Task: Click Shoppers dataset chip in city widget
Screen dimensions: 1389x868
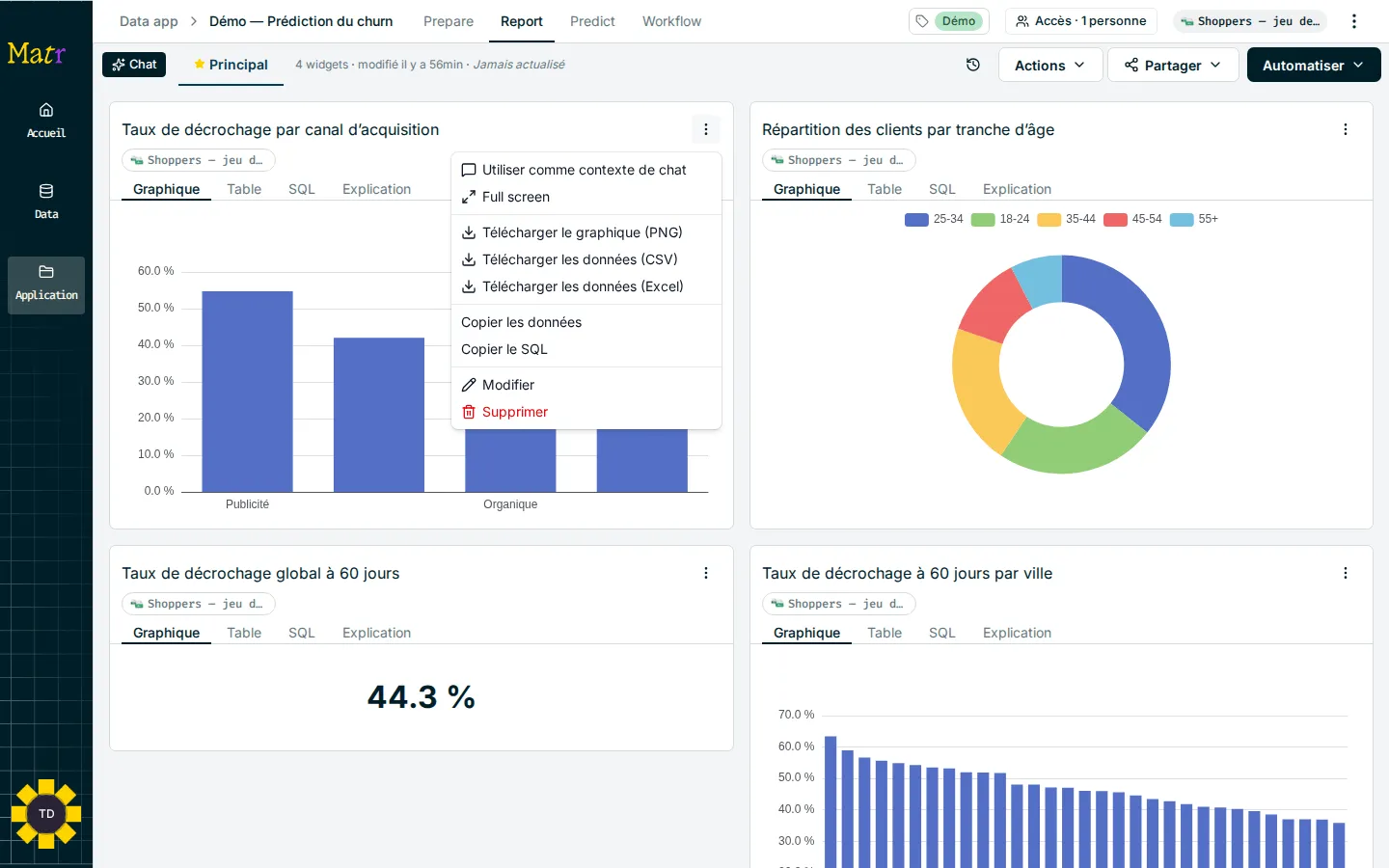Action: [838, 604]
